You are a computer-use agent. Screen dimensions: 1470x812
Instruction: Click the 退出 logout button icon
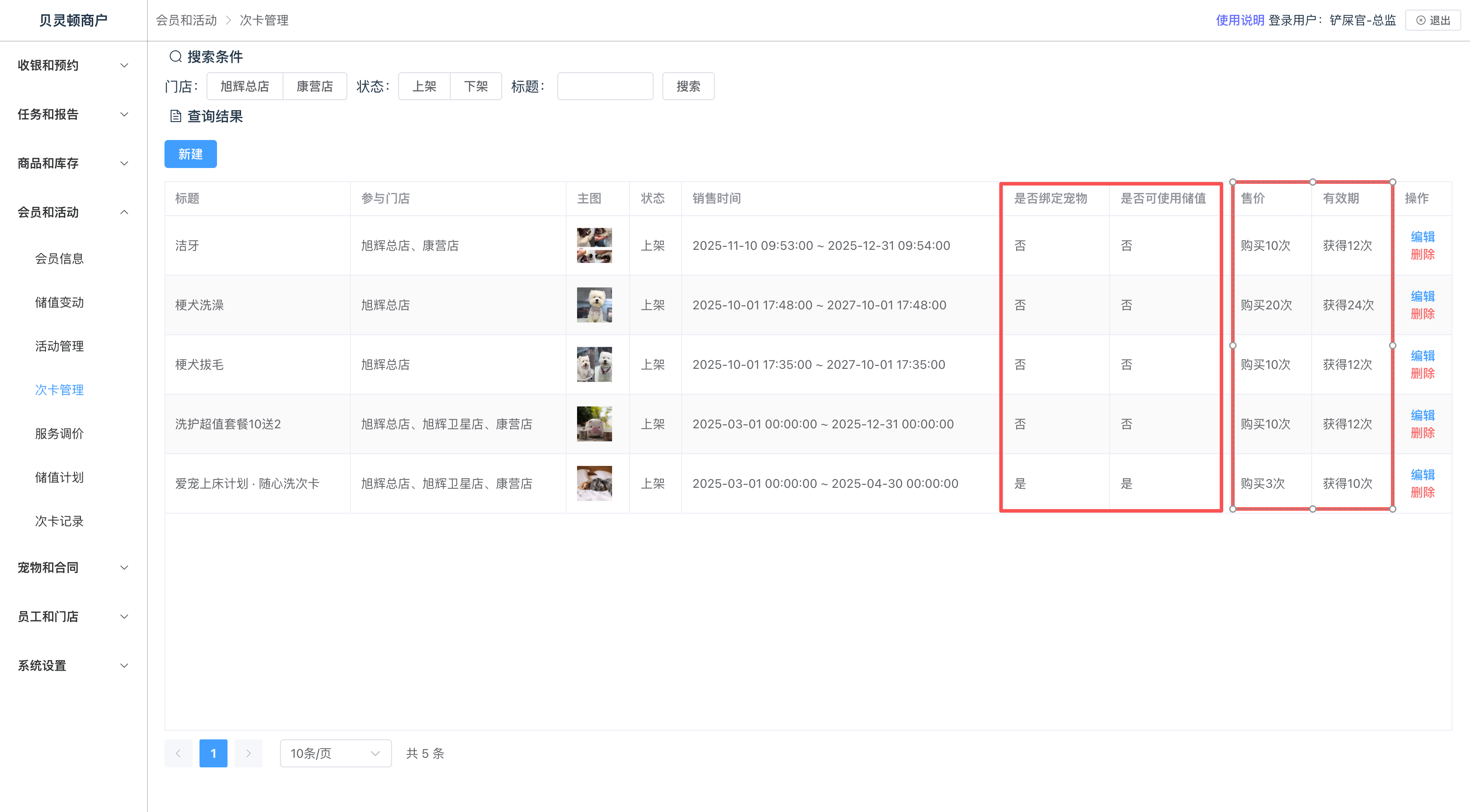1421,21
